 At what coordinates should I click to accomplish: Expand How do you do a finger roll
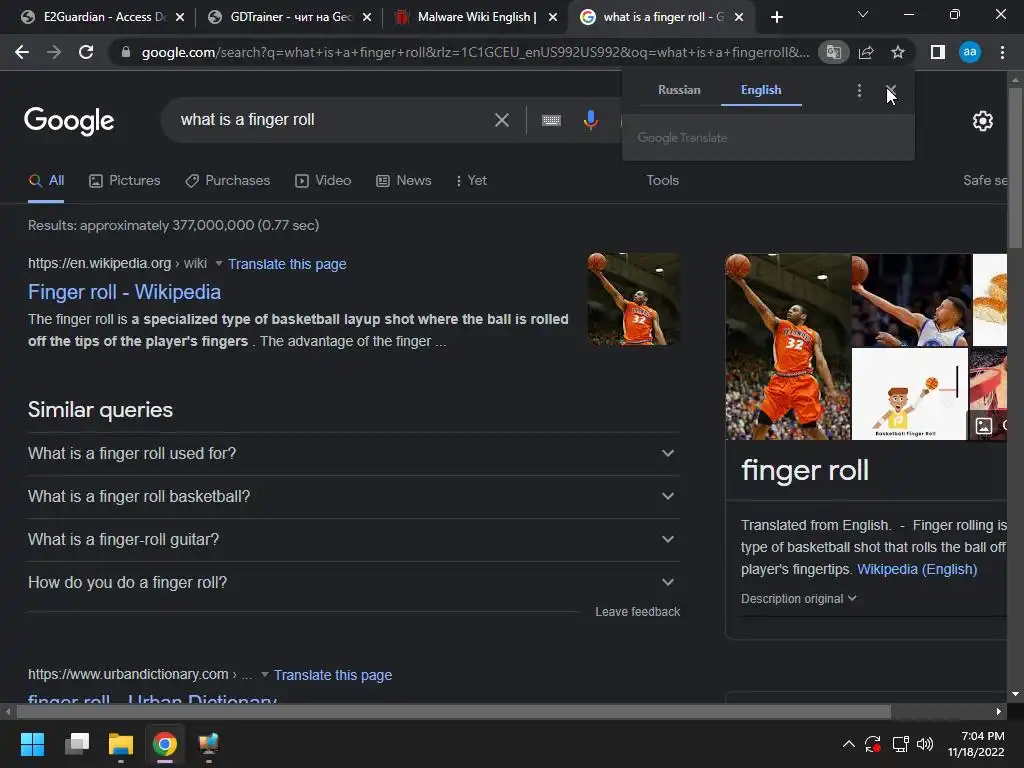tap(354, 583)
